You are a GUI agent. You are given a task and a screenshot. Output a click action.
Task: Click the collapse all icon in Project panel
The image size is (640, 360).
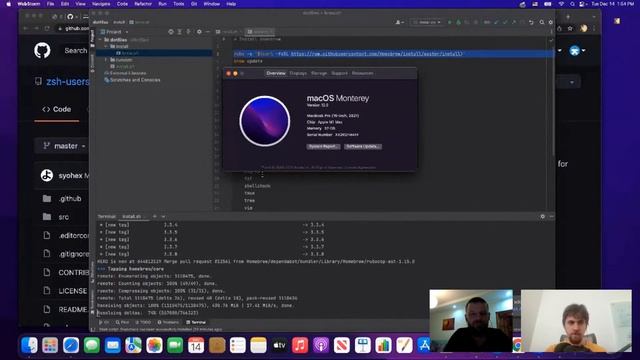[188, 32]
